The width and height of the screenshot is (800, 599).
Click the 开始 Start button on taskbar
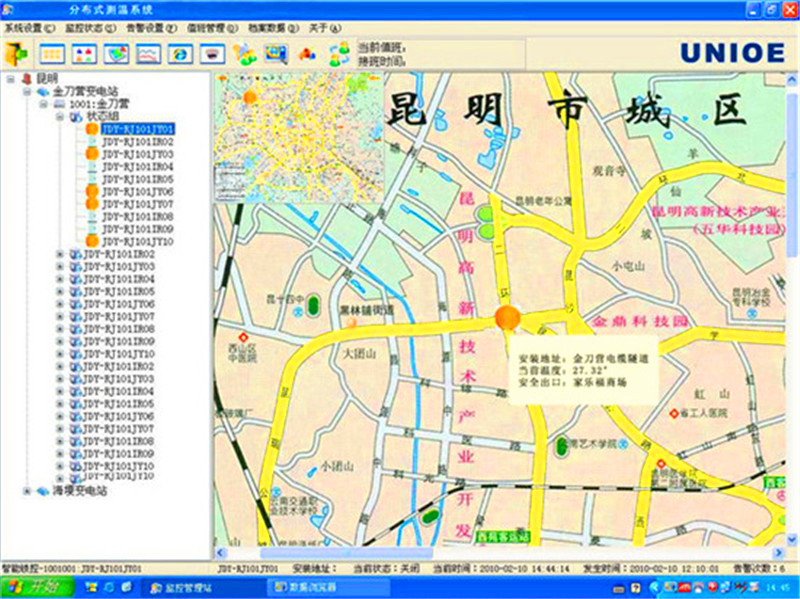click(25, 587)
